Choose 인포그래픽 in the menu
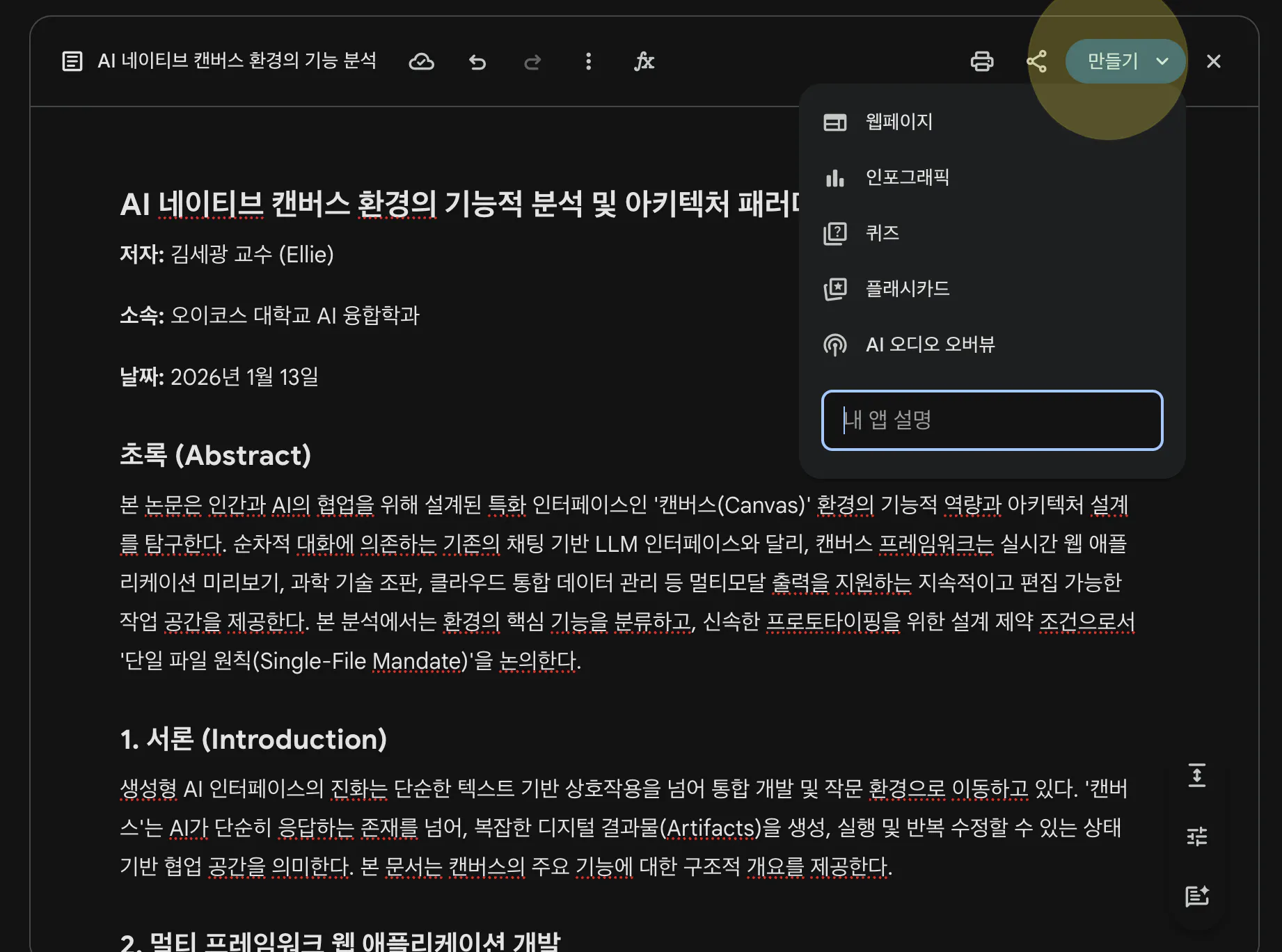This screenshot has height=952, width=1282. (908, 177)
